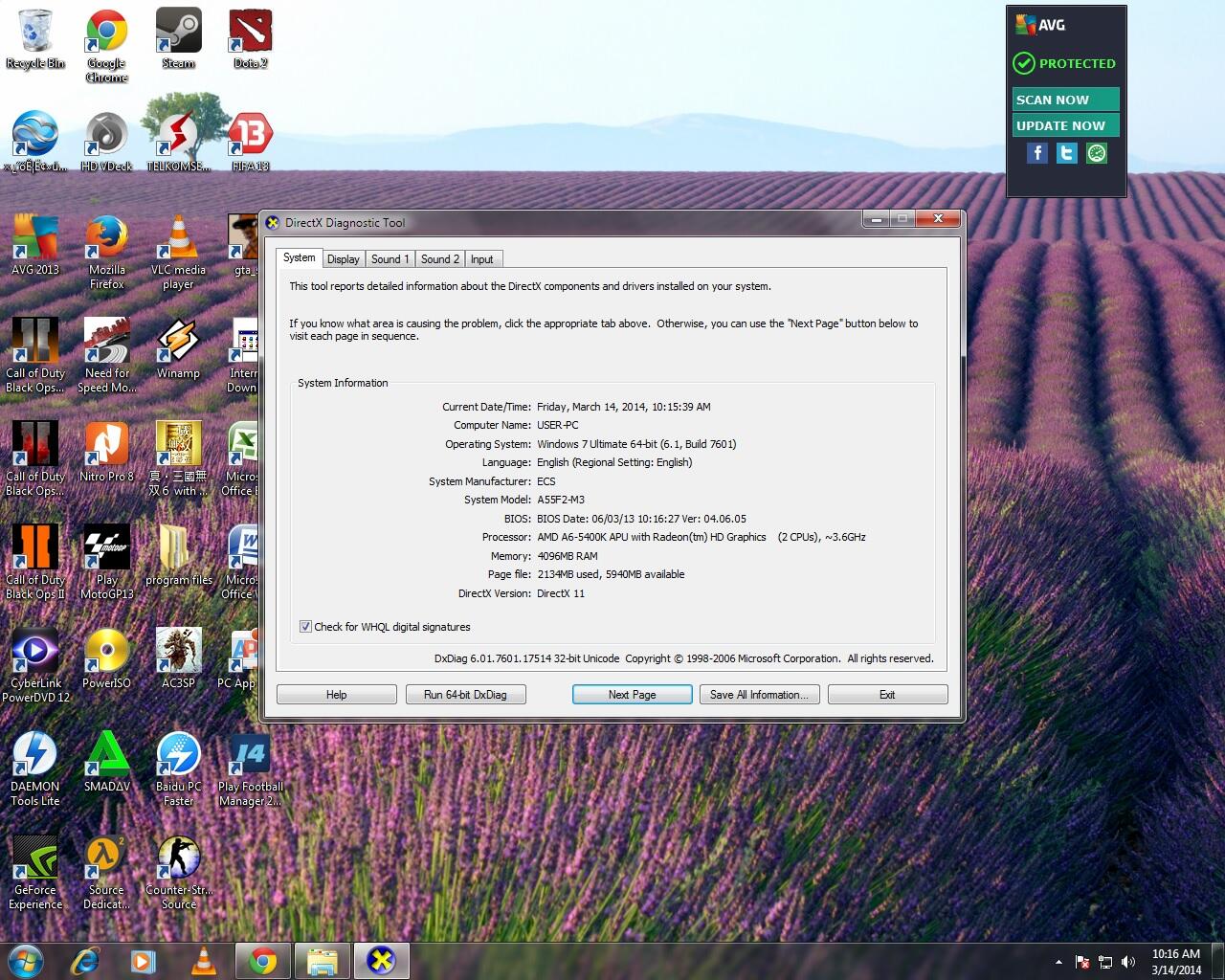1225x980 pixels.
Task: Select the SMADAV desktop icon
Action: tap(106, 763)
